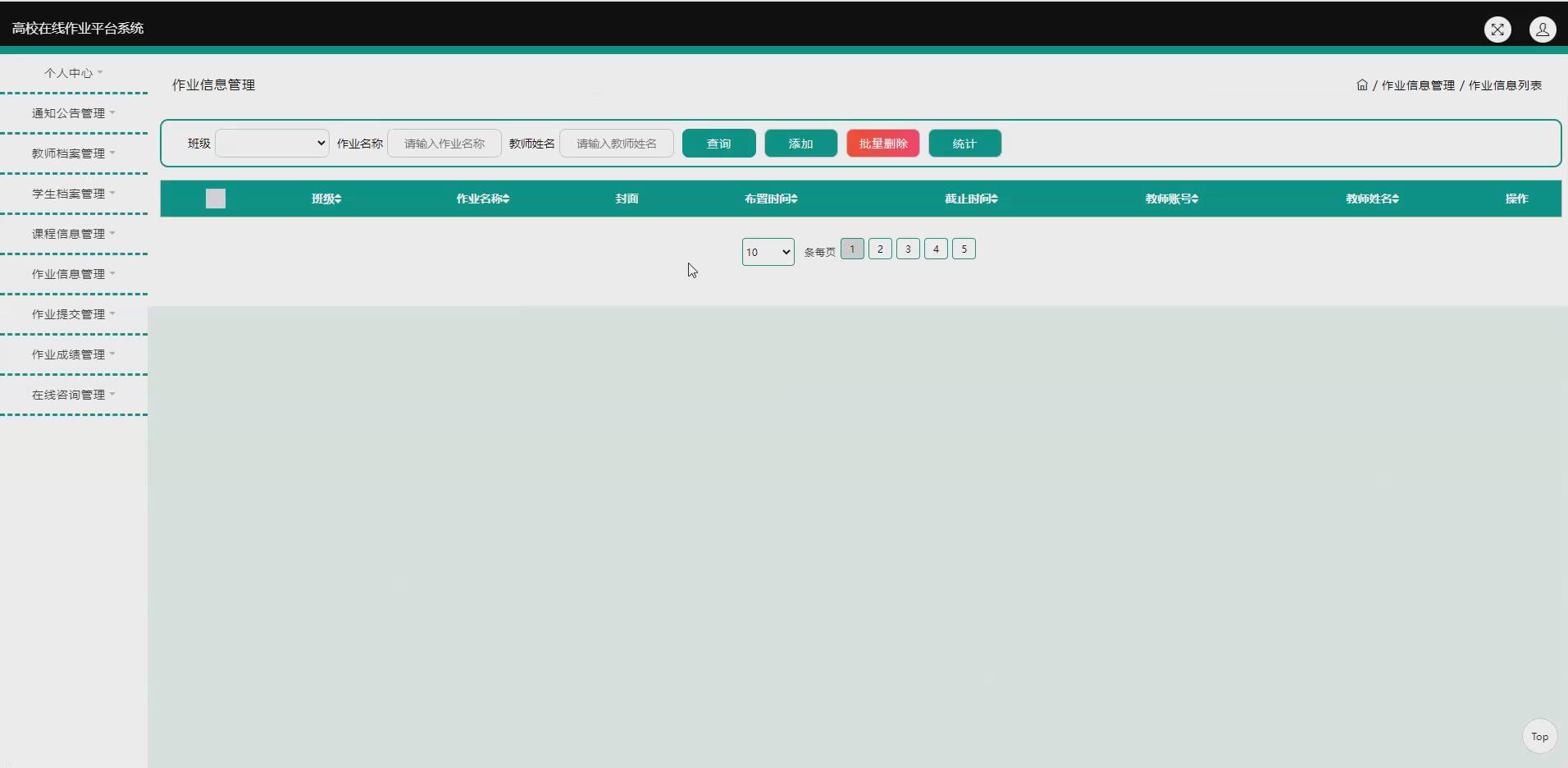Sort table by 班级 column header

tap(326, 199)
